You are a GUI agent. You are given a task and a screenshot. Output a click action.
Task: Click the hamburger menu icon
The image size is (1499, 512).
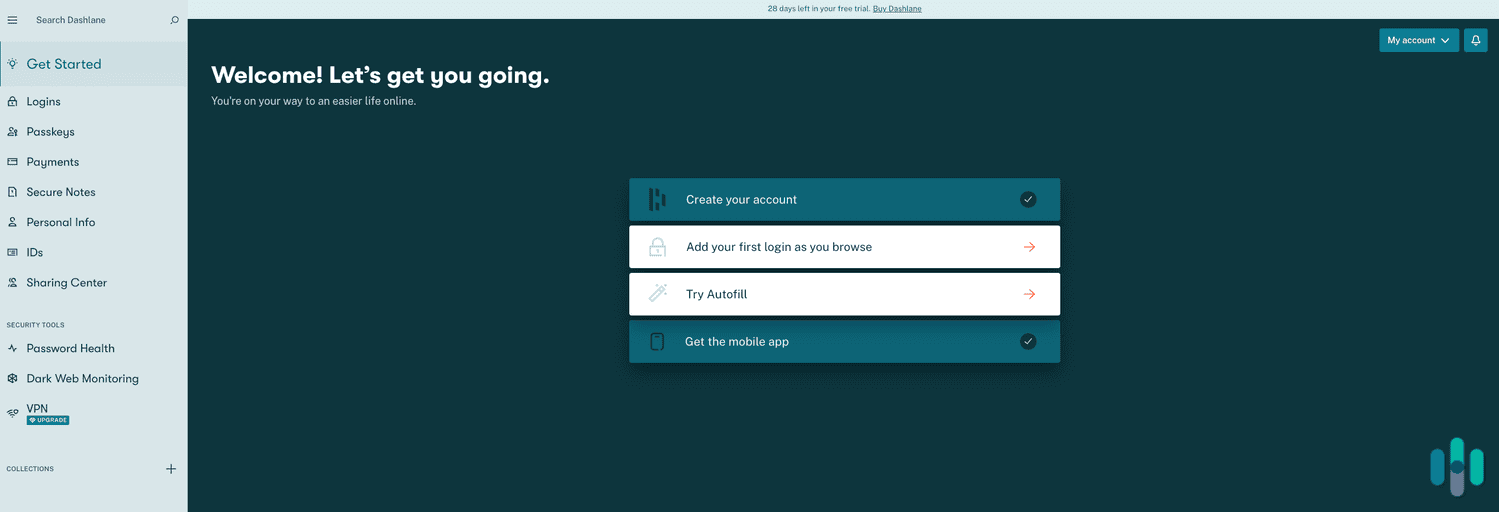coord(12,20)
